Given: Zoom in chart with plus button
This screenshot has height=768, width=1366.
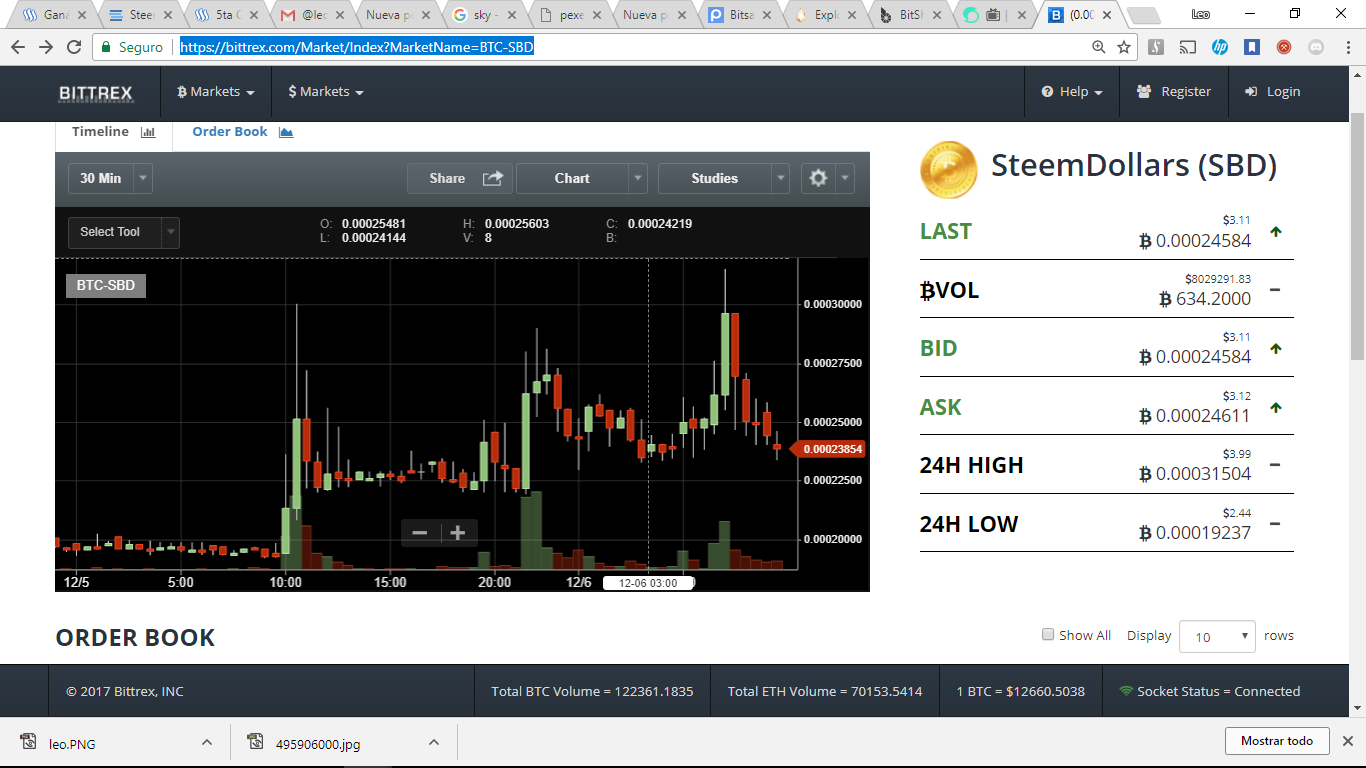Looking at the screenshot, I should [x=458, y=533].
